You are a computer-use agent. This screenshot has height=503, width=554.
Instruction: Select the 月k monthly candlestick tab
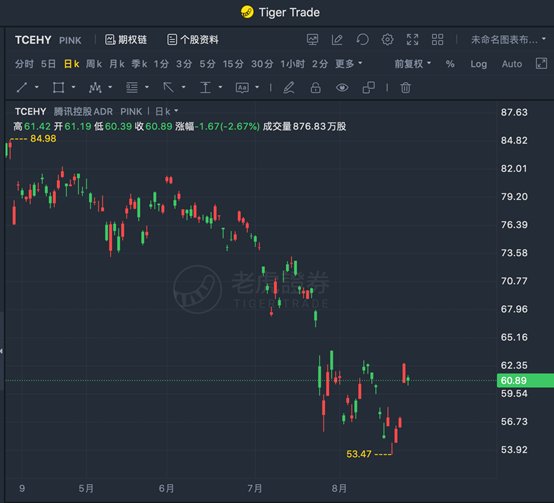pyautogui.click(x=117, y=64)
